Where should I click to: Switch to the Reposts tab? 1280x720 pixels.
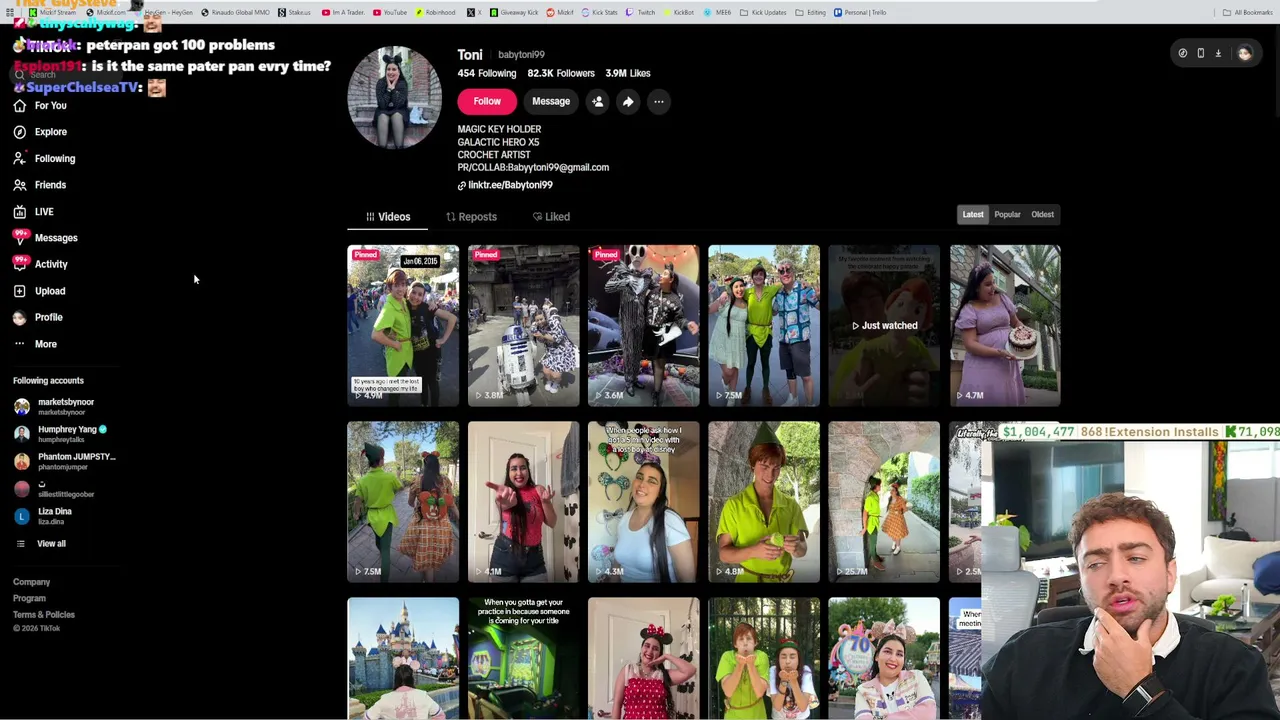pyautogui.click(x=471, y=216)
